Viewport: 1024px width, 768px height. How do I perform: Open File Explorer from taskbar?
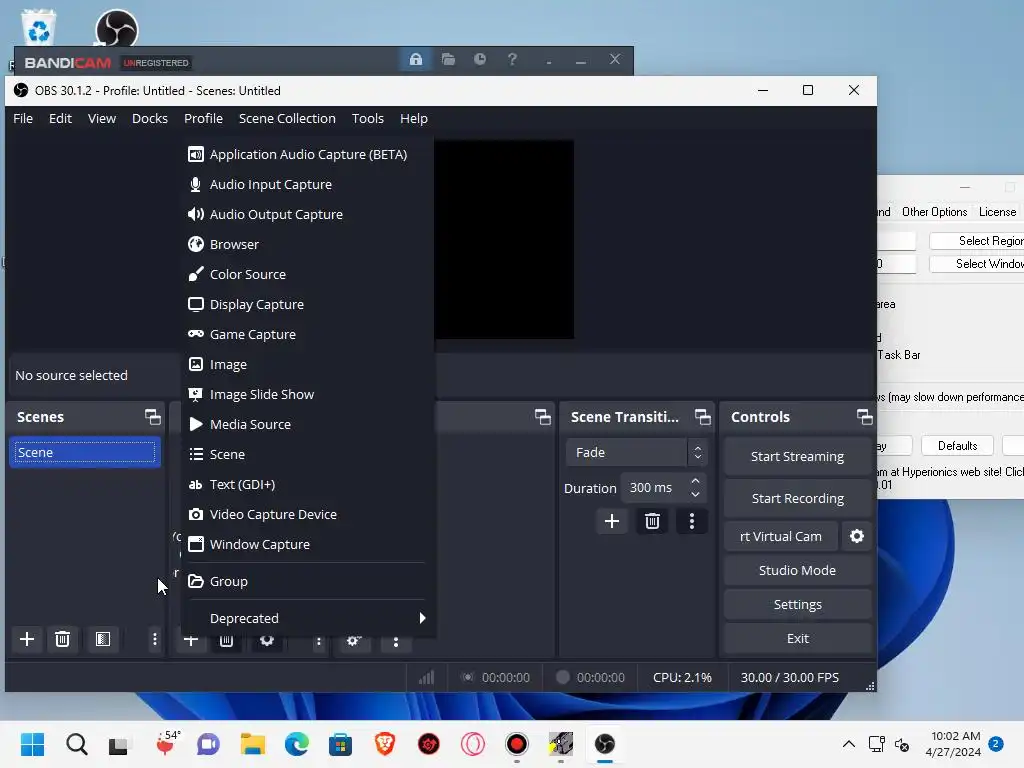253,744
